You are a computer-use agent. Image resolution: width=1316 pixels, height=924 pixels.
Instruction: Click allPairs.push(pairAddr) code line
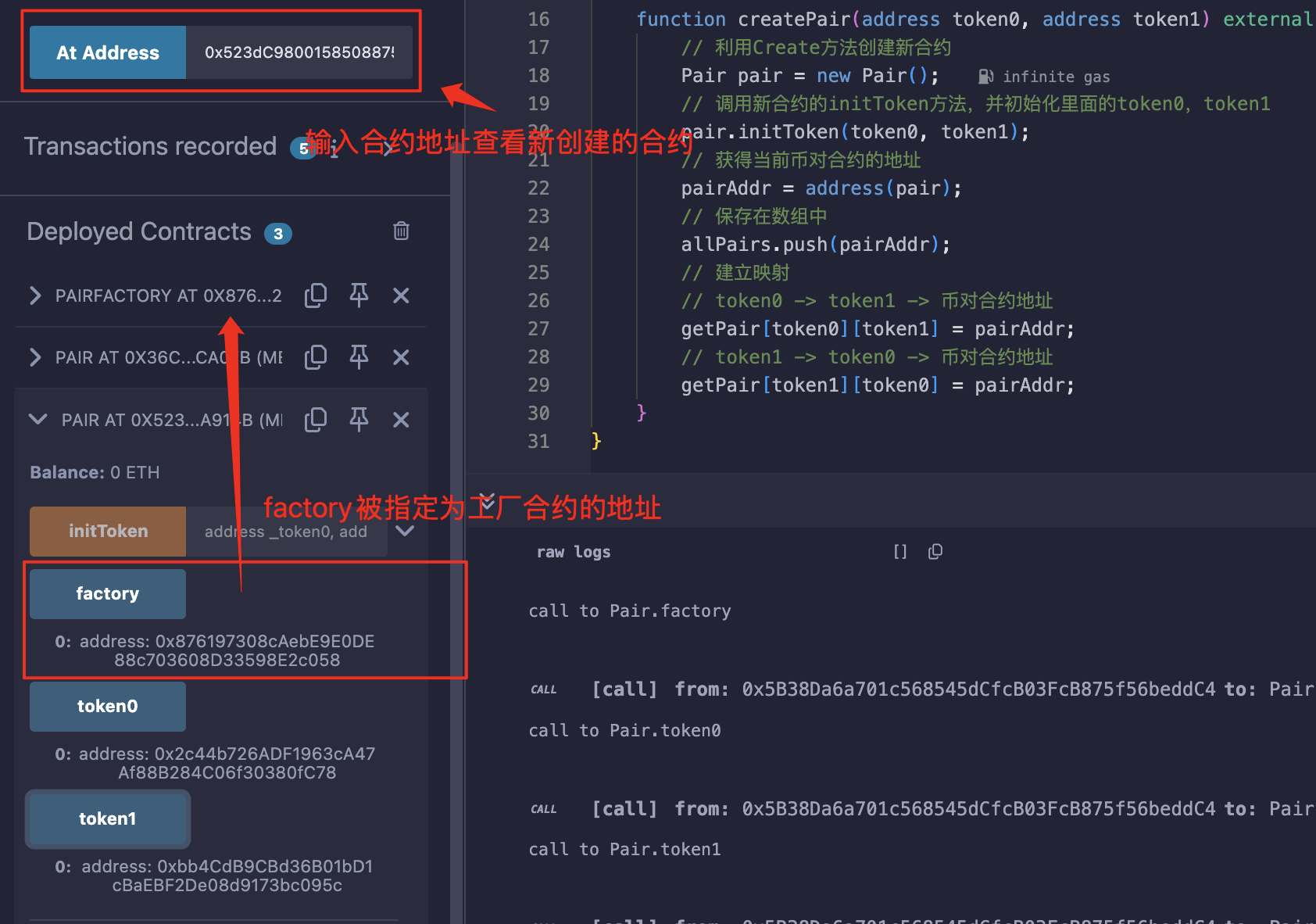pos(816,245)
